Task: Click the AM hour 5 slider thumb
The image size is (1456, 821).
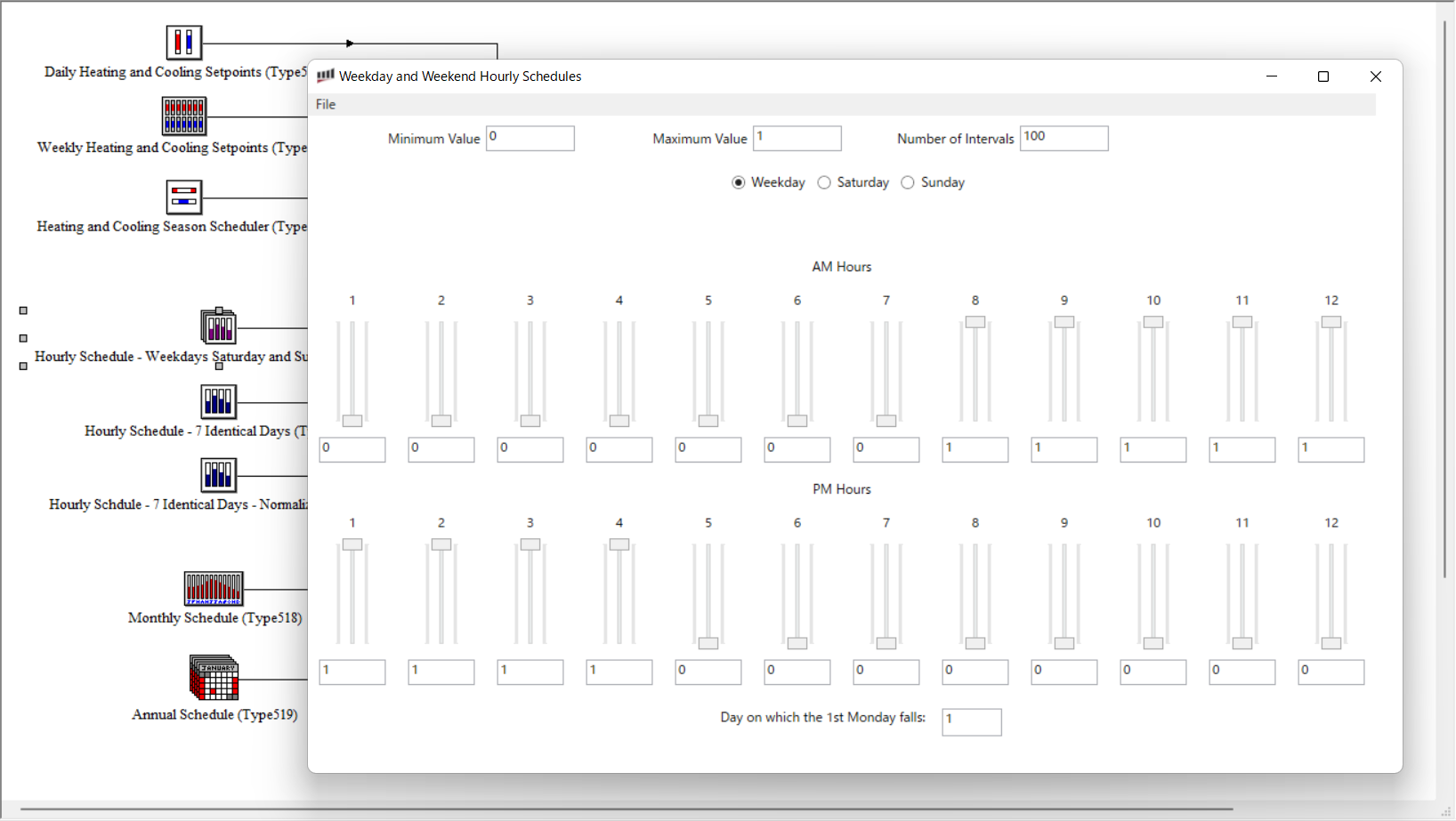Action: click(708, 421)
